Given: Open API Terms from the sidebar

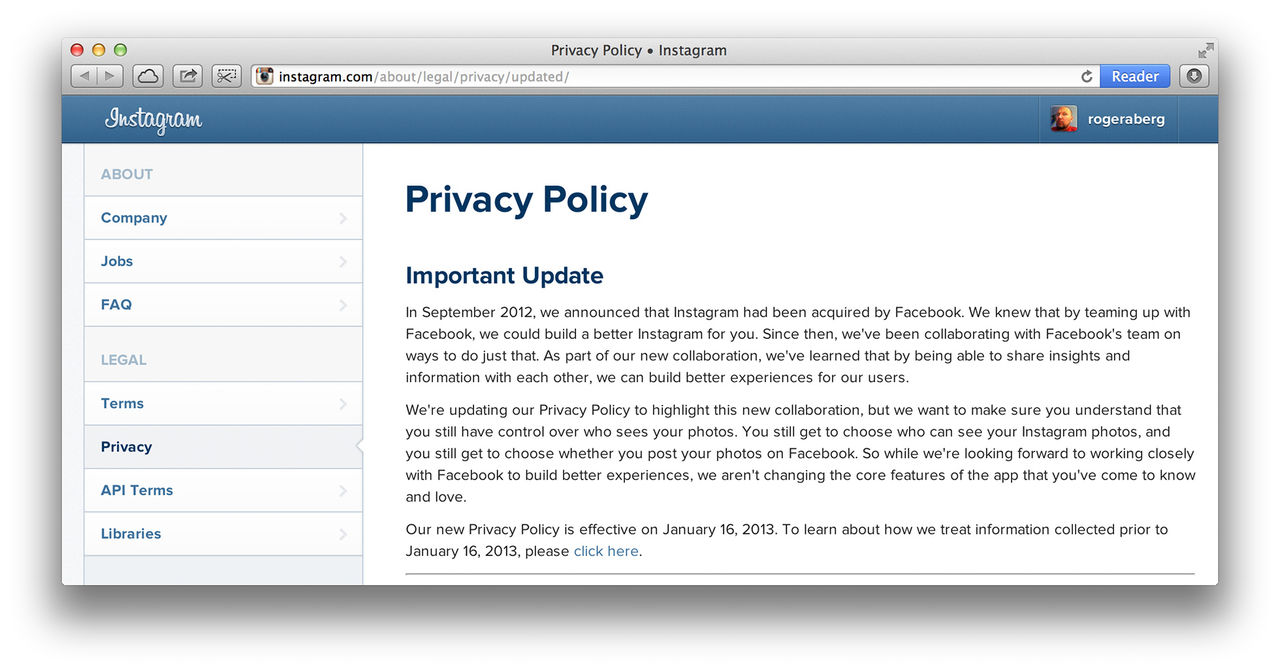Looking at the screenshot, I should click(222, 490).
